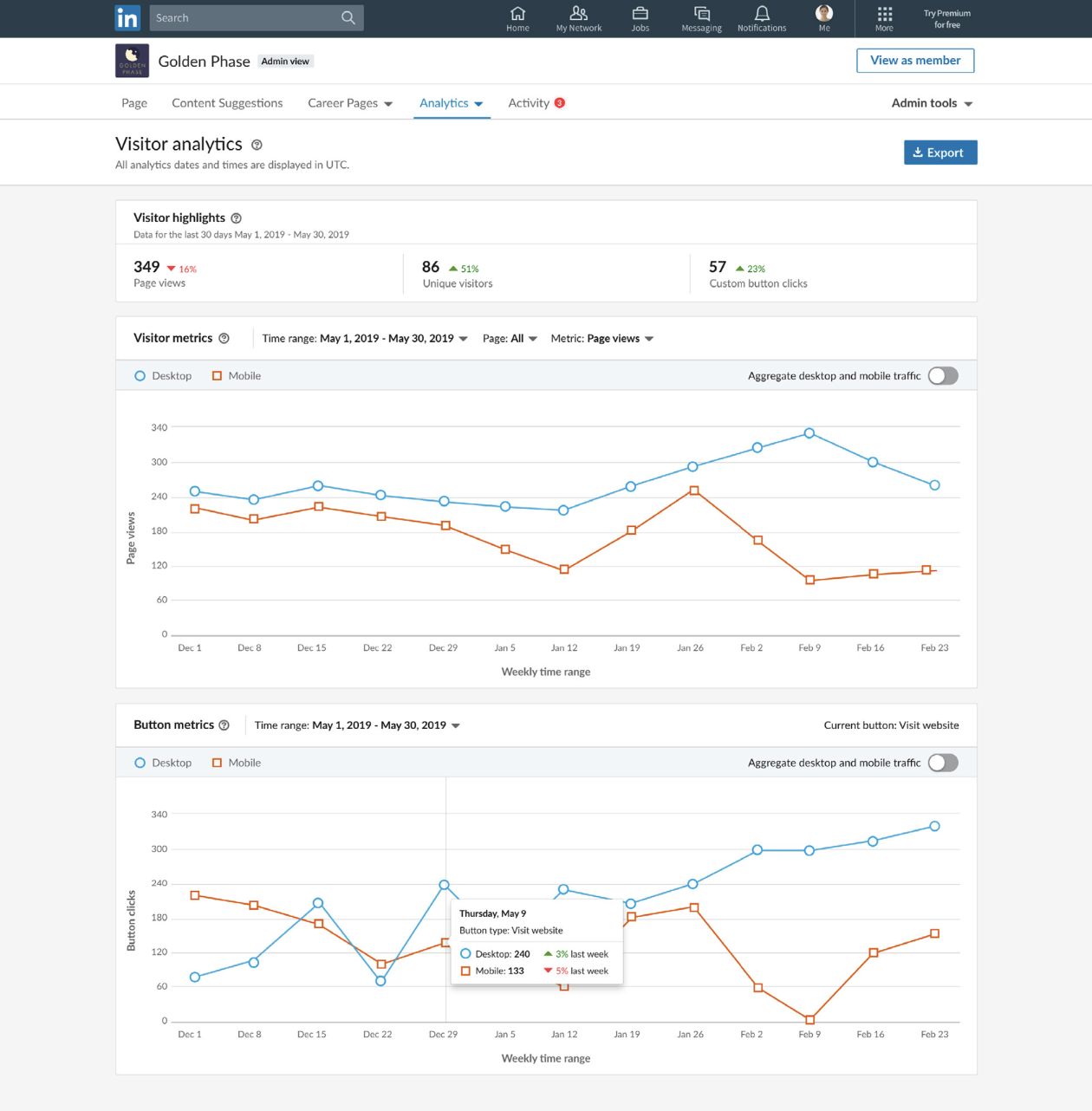Switch to the Content Suggestions tab
Viewport: 1092px width, 1111px height.
pyautogui.click(x=227, y=103)
